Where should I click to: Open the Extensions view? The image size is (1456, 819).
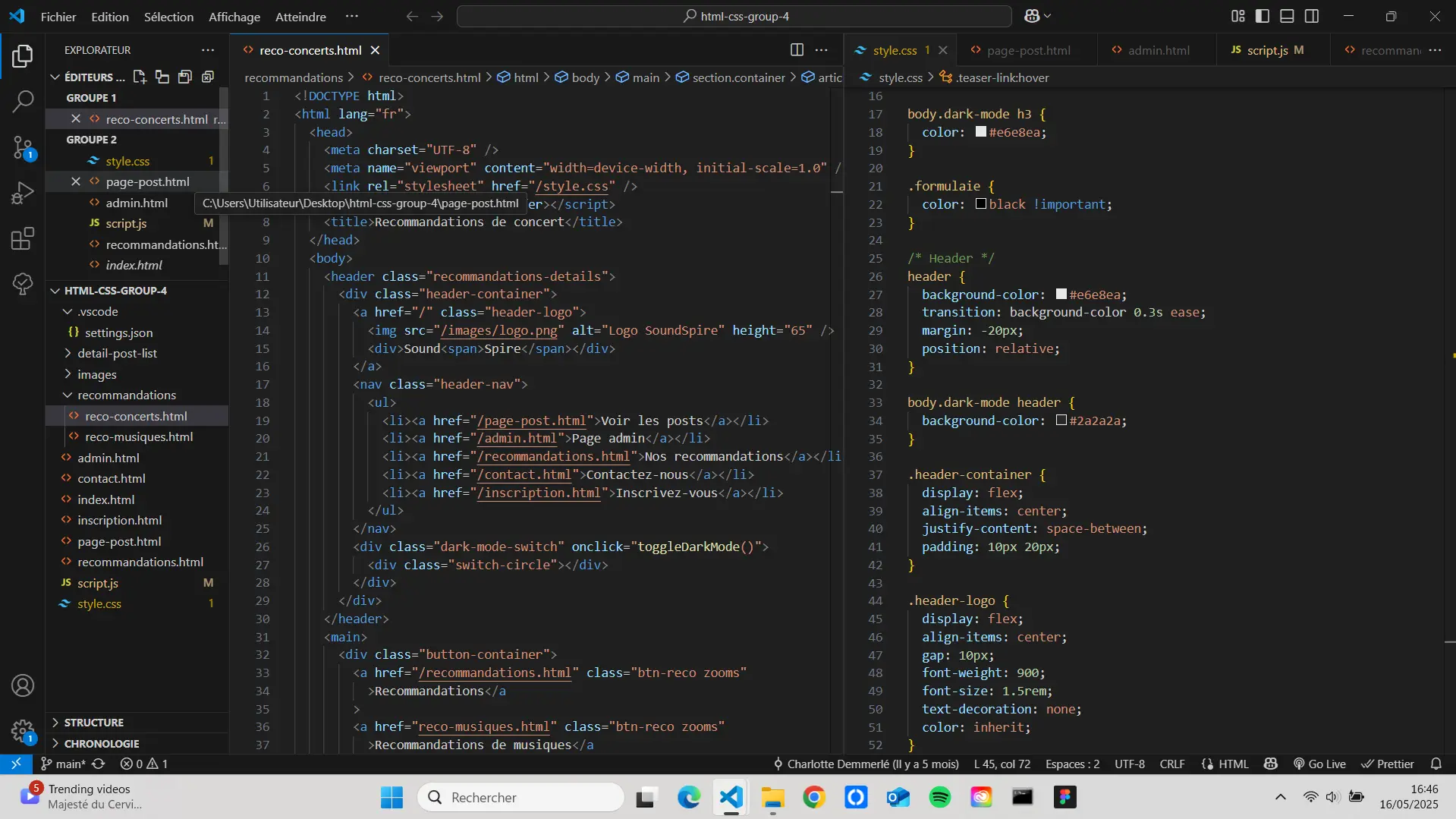[x=23, y=238]
